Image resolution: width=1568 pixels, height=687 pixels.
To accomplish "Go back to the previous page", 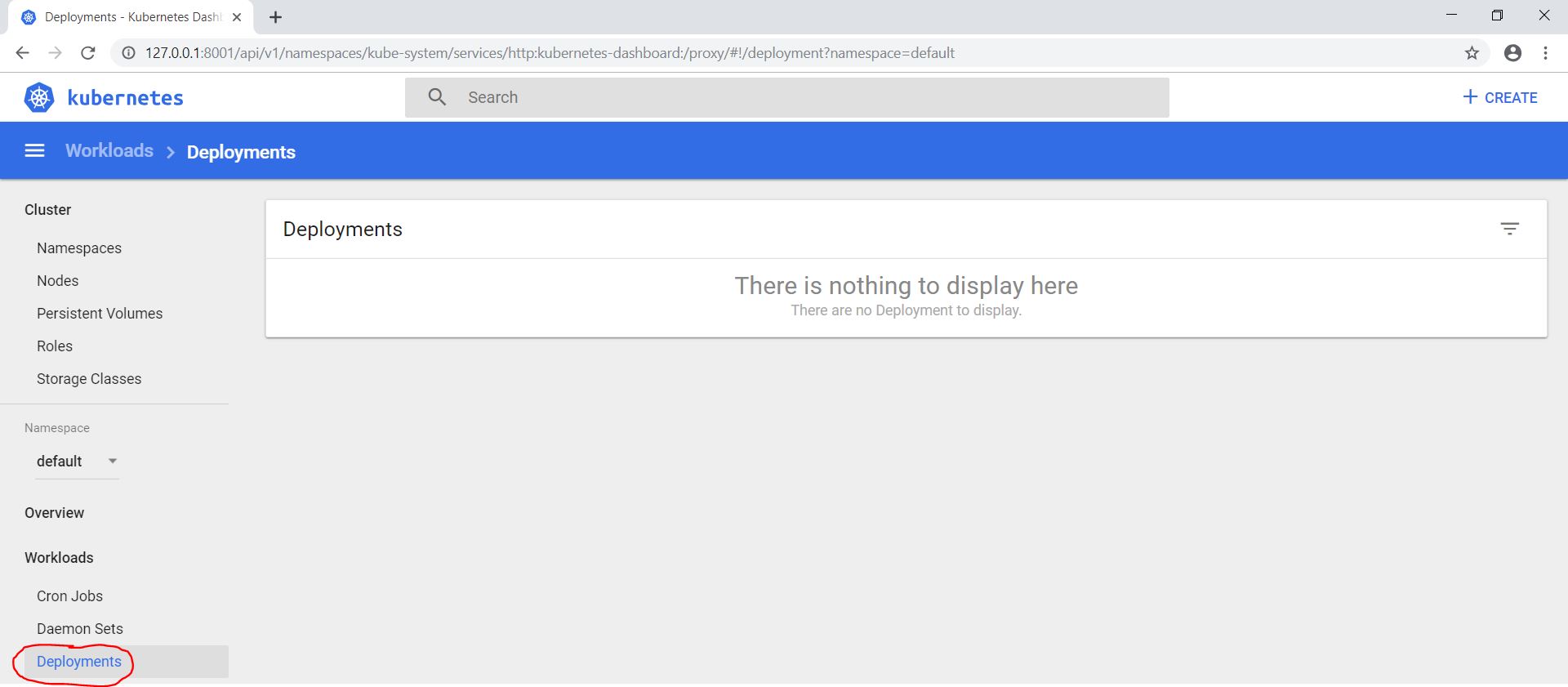I will (22, 53).
